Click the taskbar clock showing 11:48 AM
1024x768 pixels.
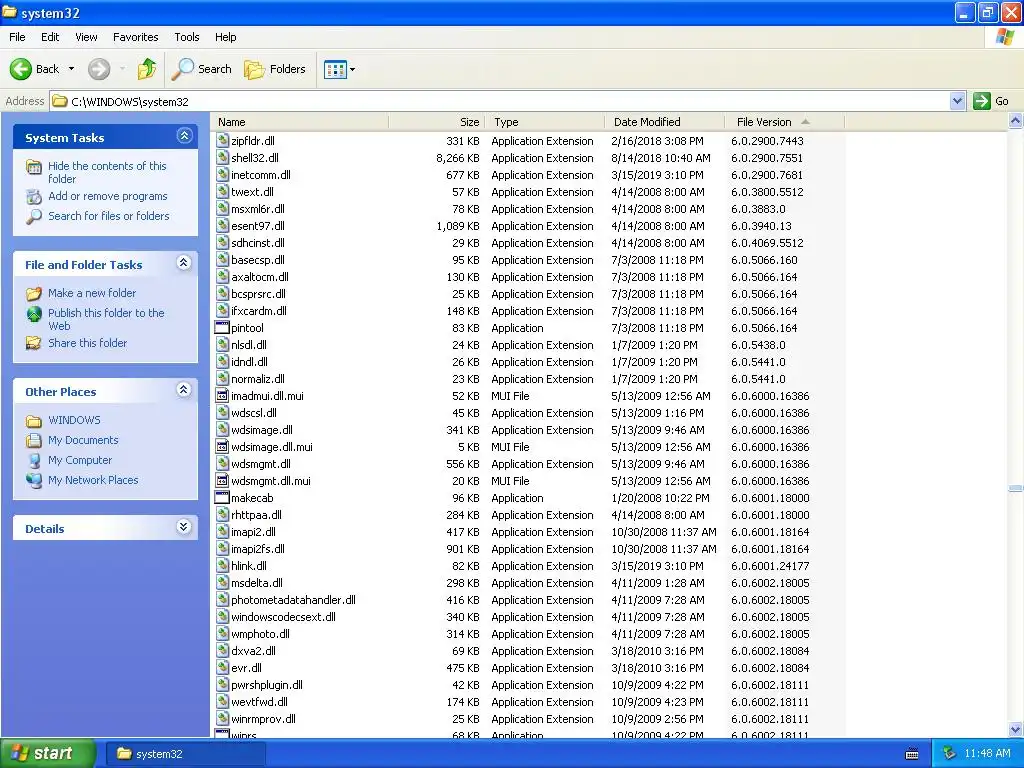pos(987,754)
